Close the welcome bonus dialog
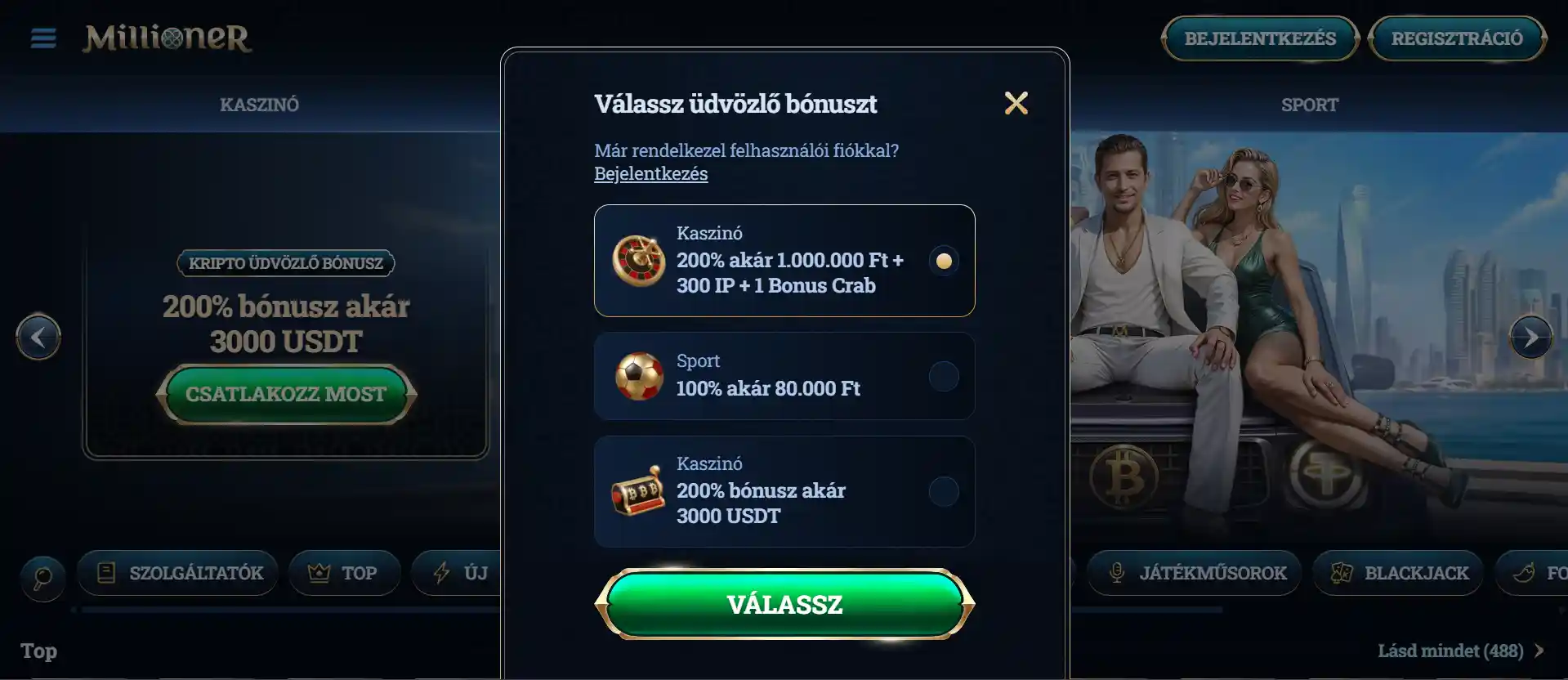 (1016, 103)
